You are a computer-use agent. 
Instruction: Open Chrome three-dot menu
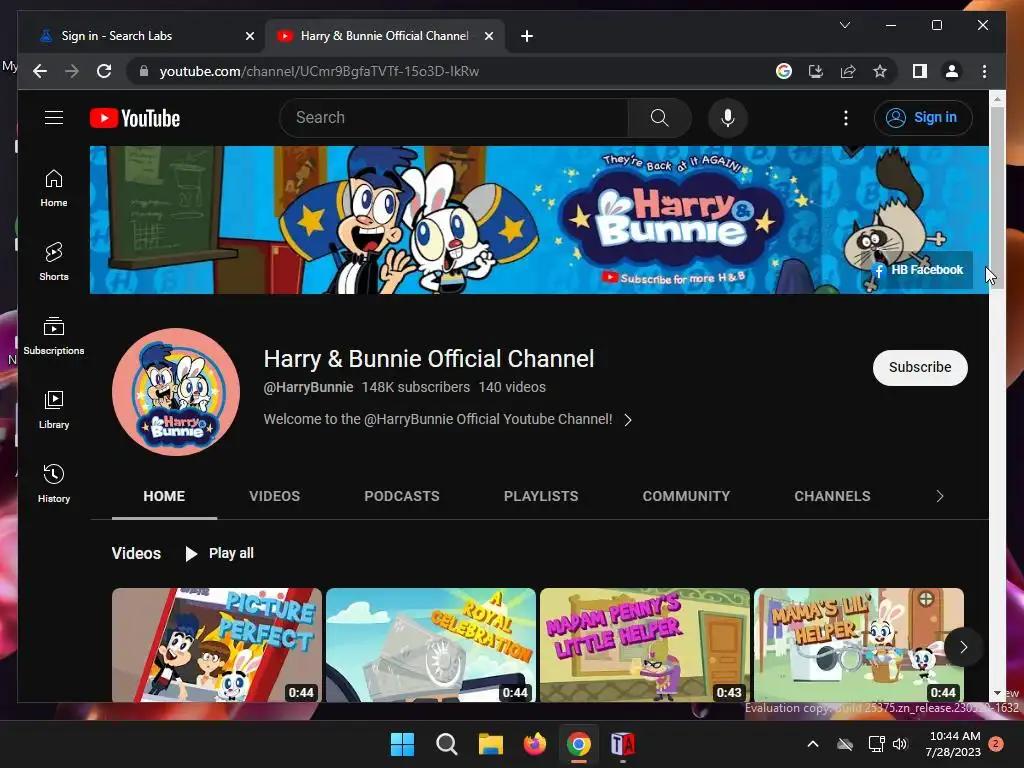coord(984,71)
